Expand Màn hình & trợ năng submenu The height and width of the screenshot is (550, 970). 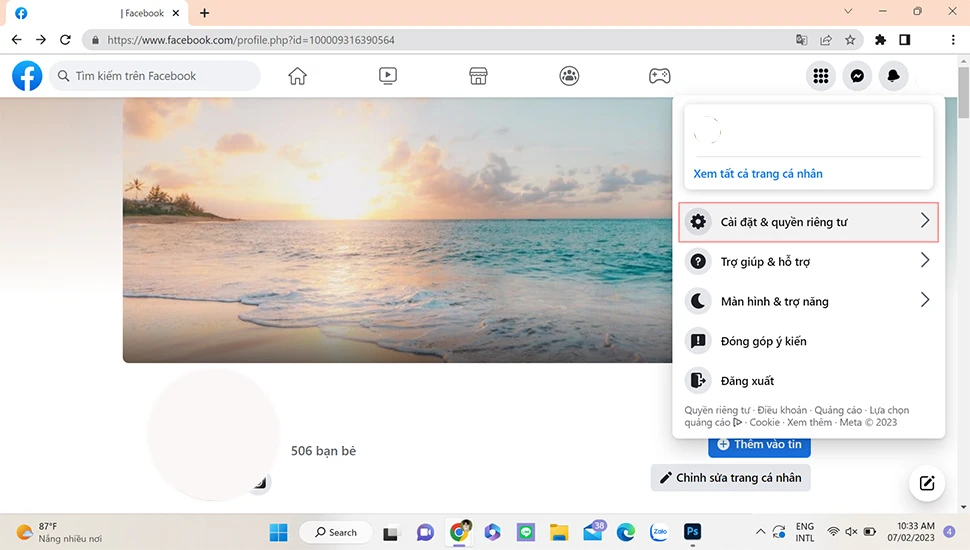click(x=808, y=301)
